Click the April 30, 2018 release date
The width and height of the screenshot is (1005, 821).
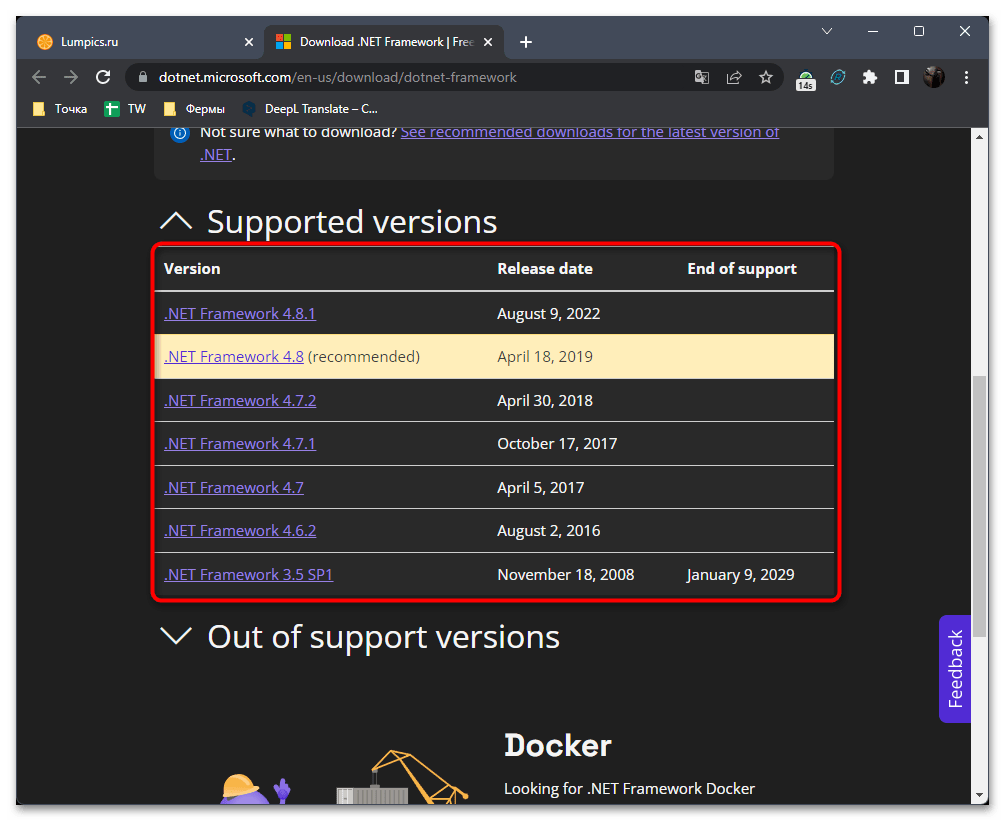tap(545, 401)
